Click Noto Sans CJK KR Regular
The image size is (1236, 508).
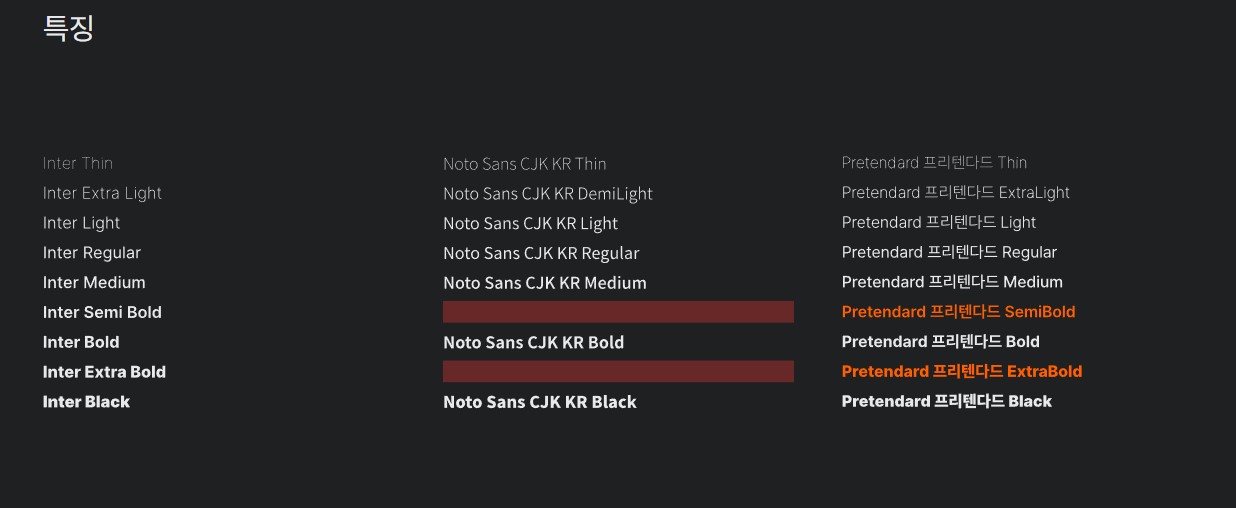541,253
